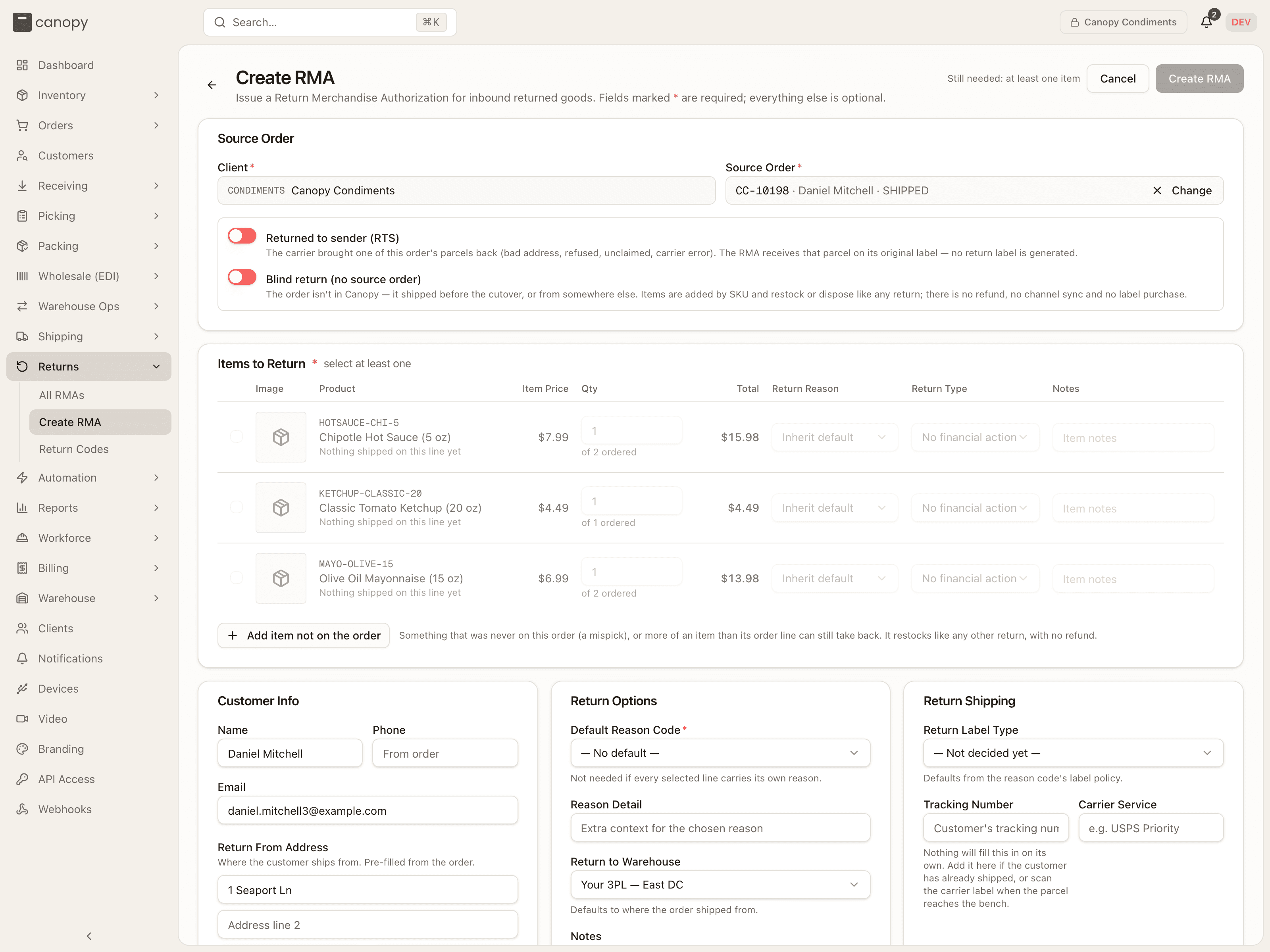
Task: Open the notifications bell icon
Action: point(1206,22)
